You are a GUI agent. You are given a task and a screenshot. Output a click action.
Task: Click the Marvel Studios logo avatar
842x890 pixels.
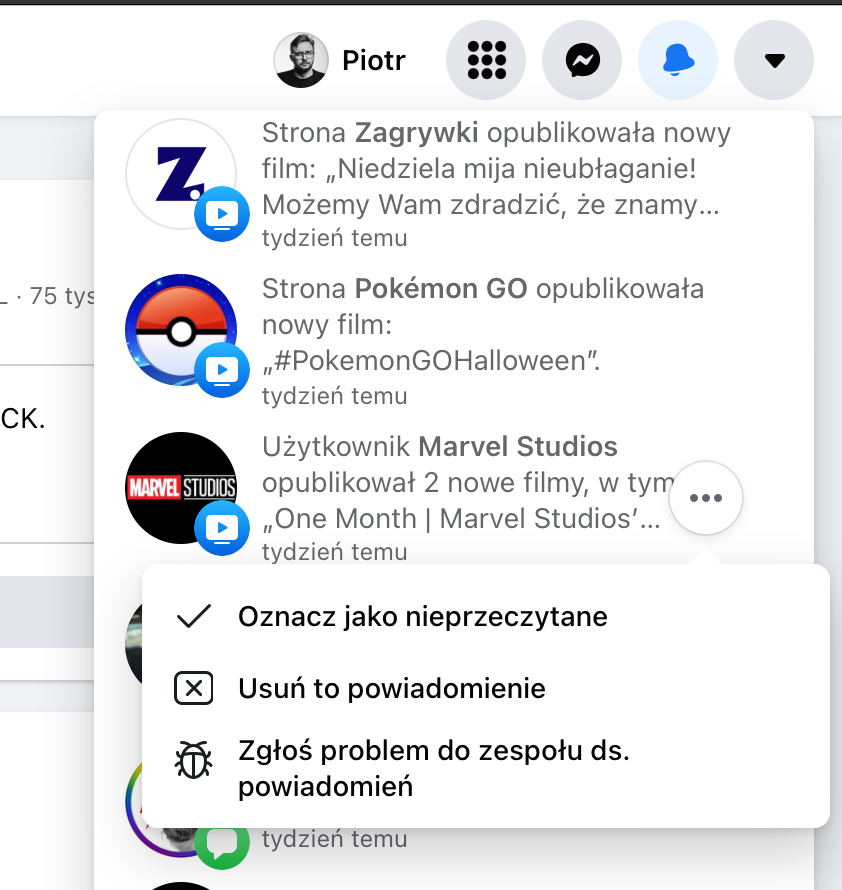coord(181,488)
